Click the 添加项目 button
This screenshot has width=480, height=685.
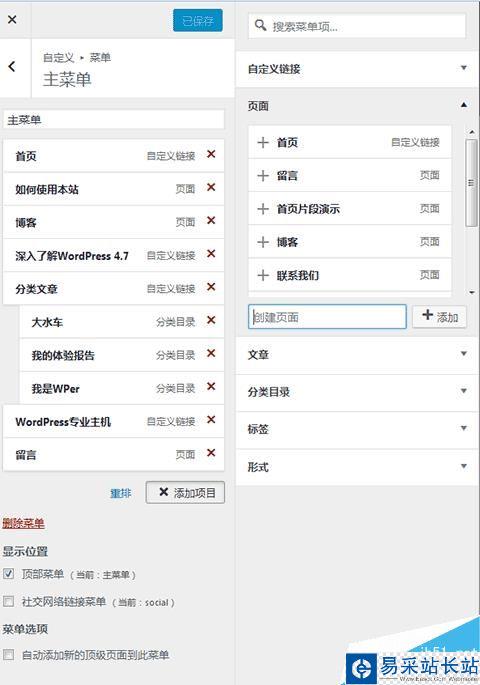[185, 493]
